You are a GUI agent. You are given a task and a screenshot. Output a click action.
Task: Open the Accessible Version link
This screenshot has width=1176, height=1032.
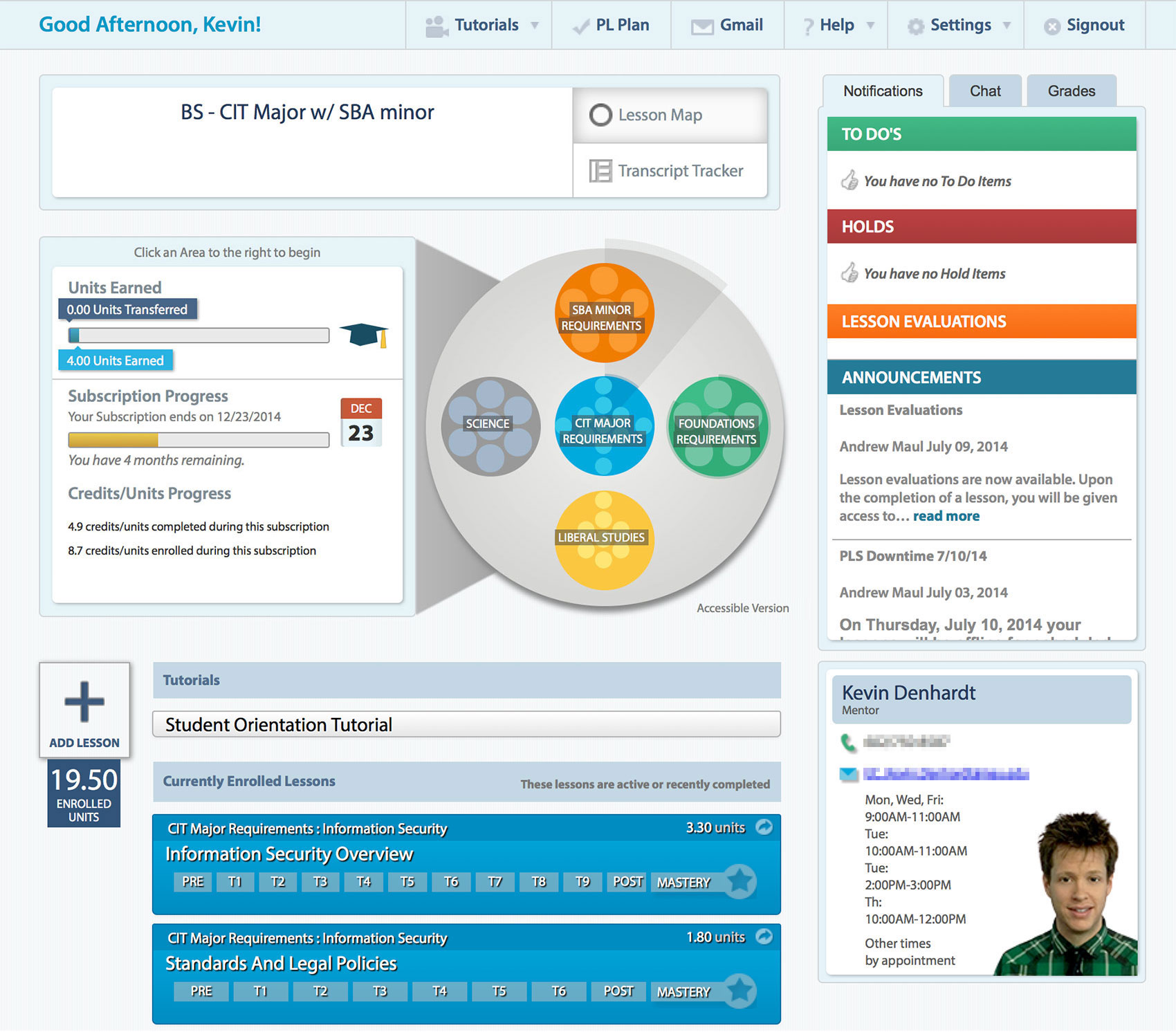coord(743,608)
